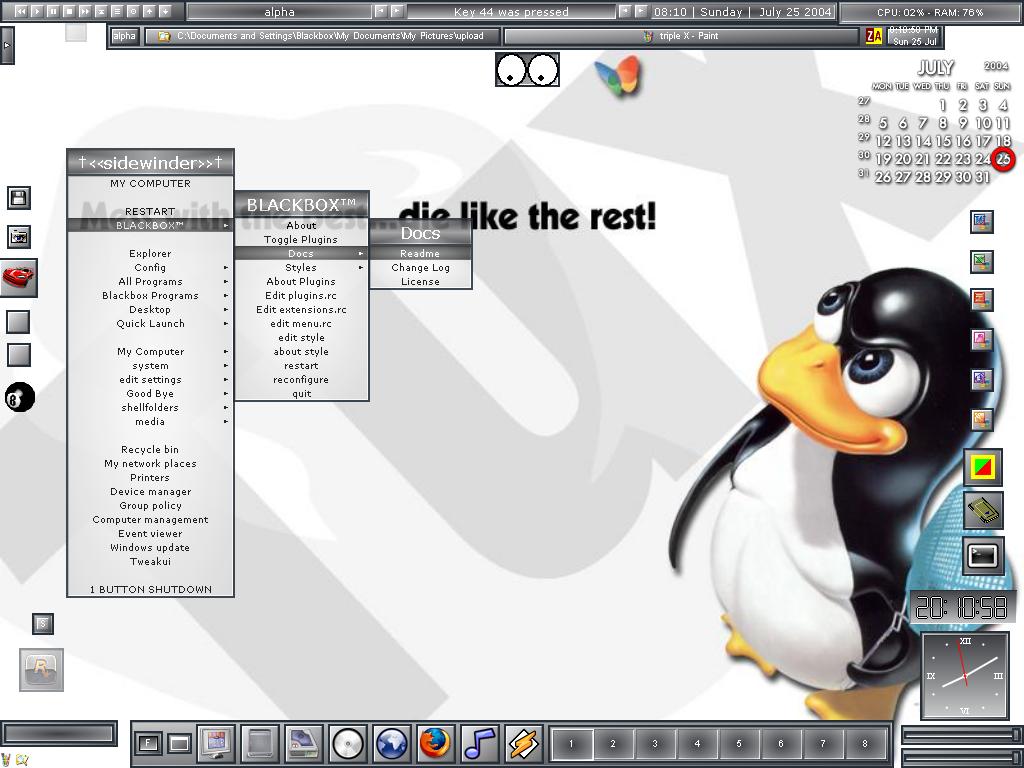Choose Edit plugins.rc menu entry
Image resolution: width=1024 pixels, height=768 pixels.
(x=301, y=296)
